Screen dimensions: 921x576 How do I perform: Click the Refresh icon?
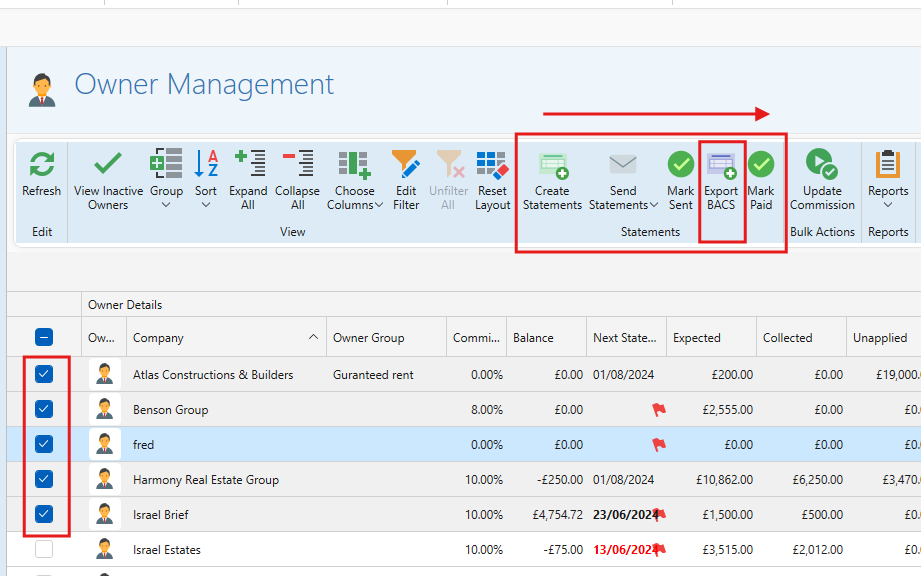click(x=42, y=165)
